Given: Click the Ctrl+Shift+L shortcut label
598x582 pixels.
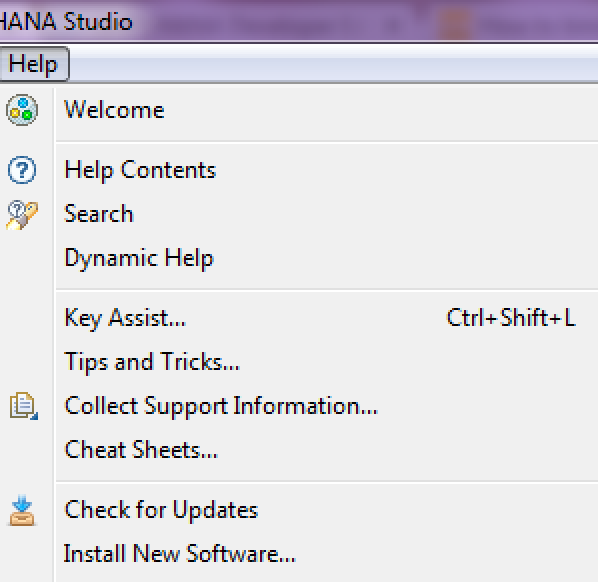Looking at the screenshot, I should pyautogui.click(x=511, y=317).
